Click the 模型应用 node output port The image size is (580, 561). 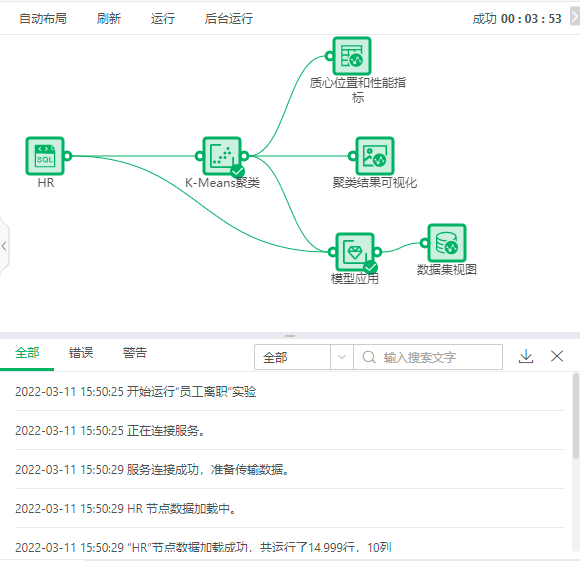click(377, 252)
